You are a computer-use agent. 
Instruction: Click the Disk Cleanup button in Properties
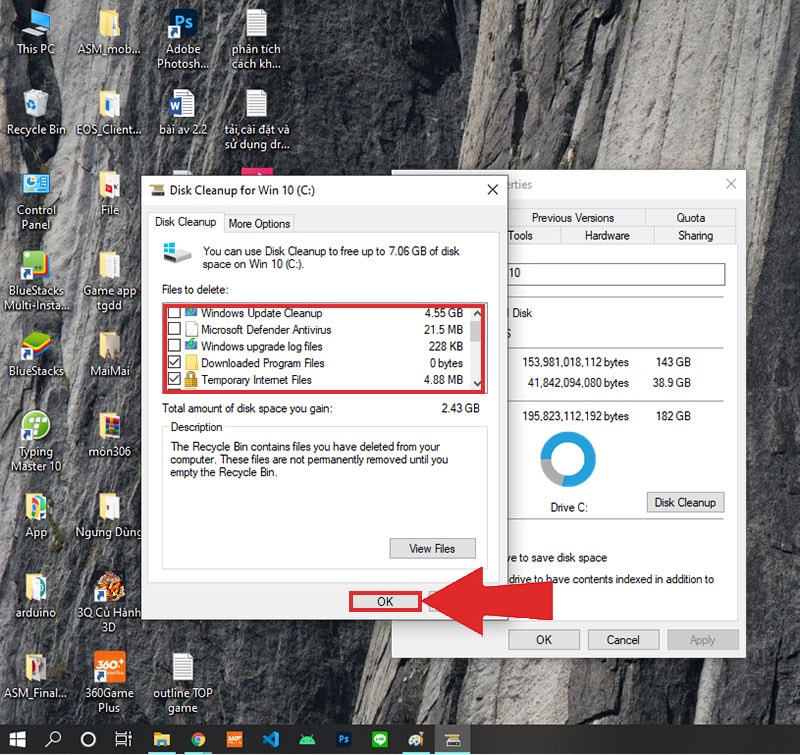click(x=685, y=502)
